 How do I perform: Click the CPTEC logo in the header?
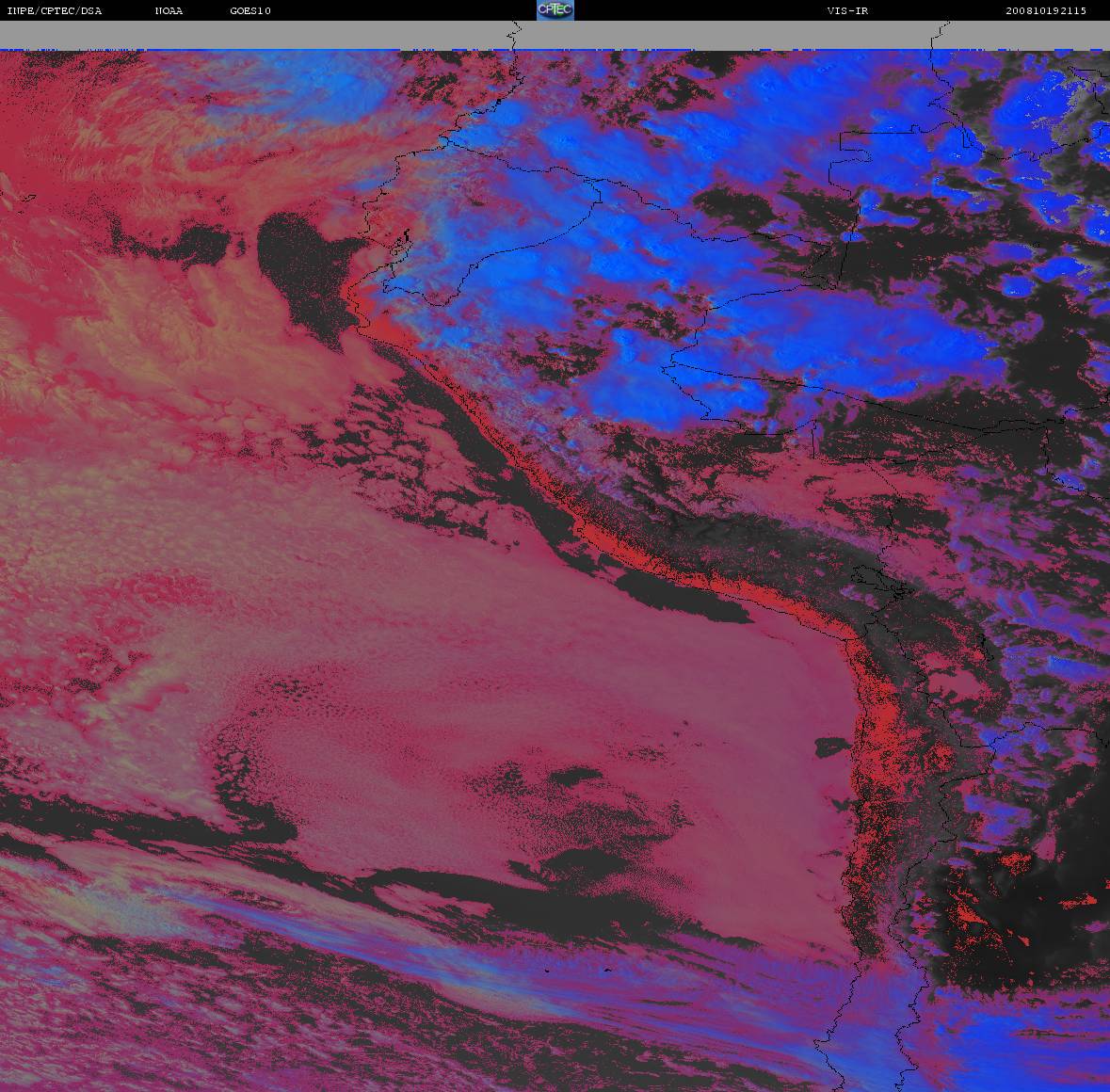(555, 10)
